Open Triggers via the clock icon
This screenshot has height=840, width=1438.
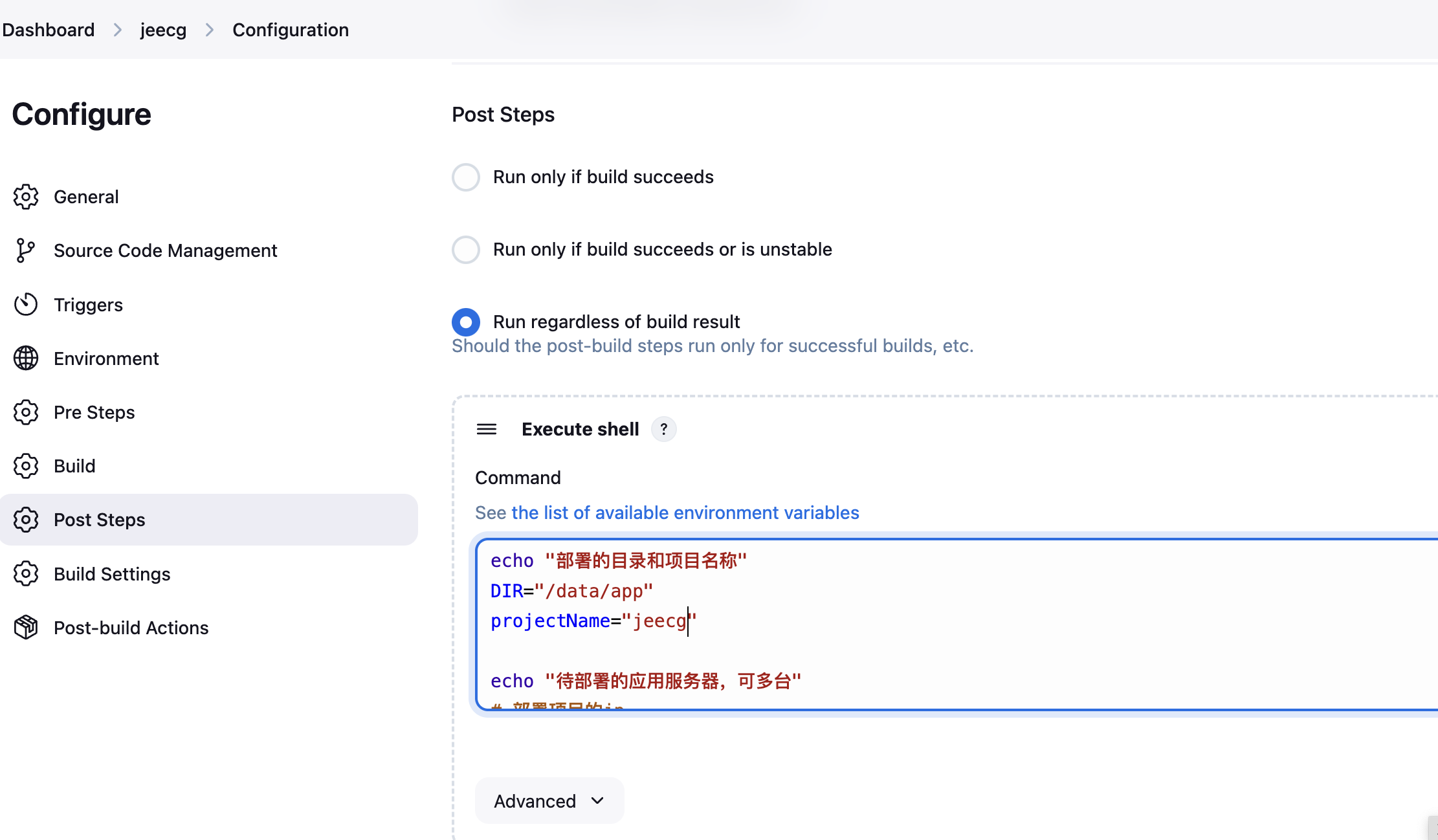click(26, 304)
